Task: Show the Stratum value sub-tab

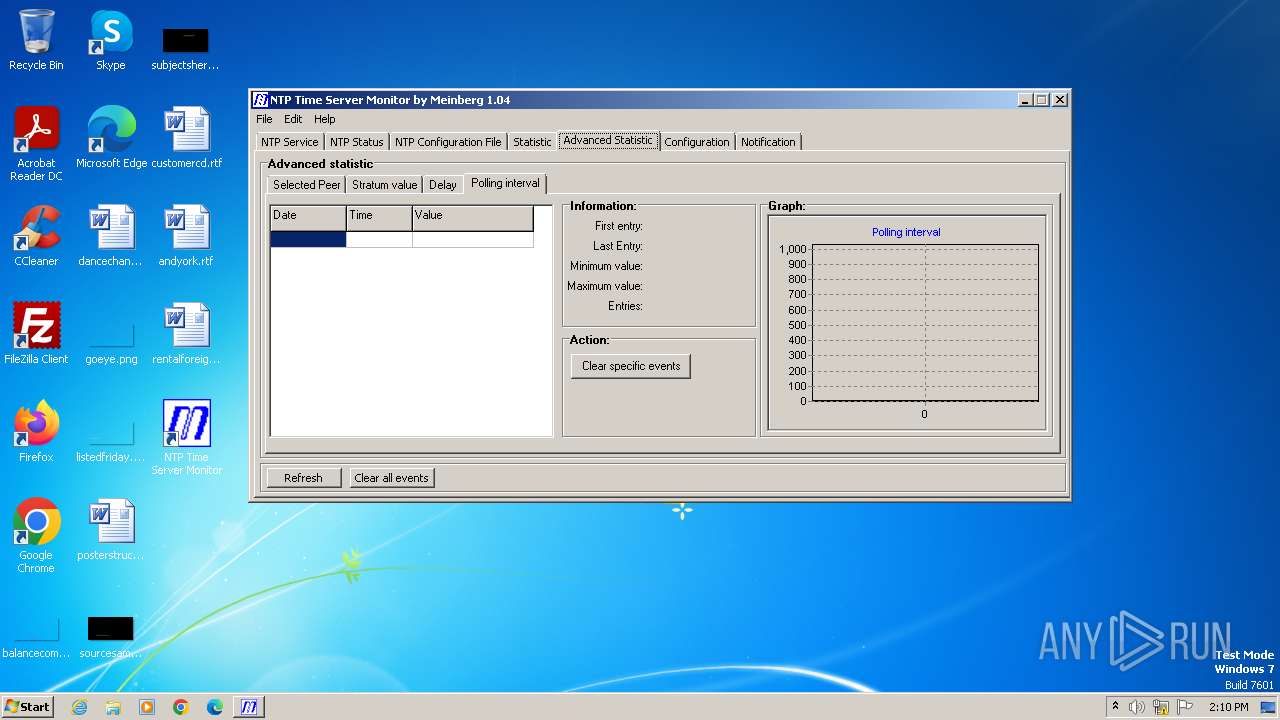Action: pyautogui.click(x=385, y=185)
